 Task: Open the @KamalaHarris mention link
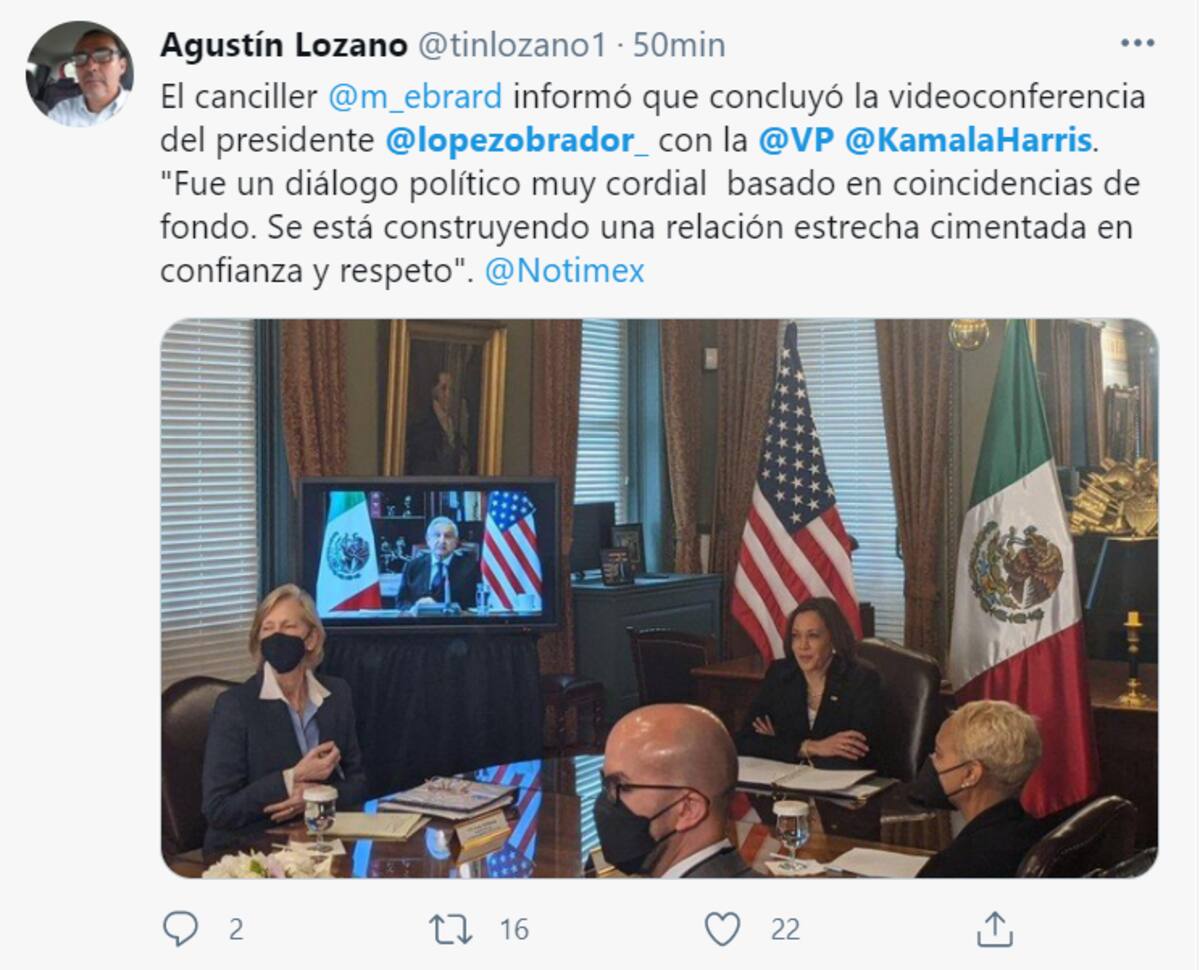click(968, 141)
